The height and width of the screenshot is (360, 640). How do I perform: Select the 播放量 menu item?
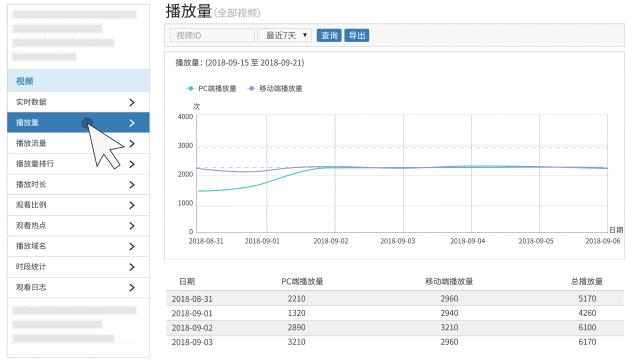78,122
